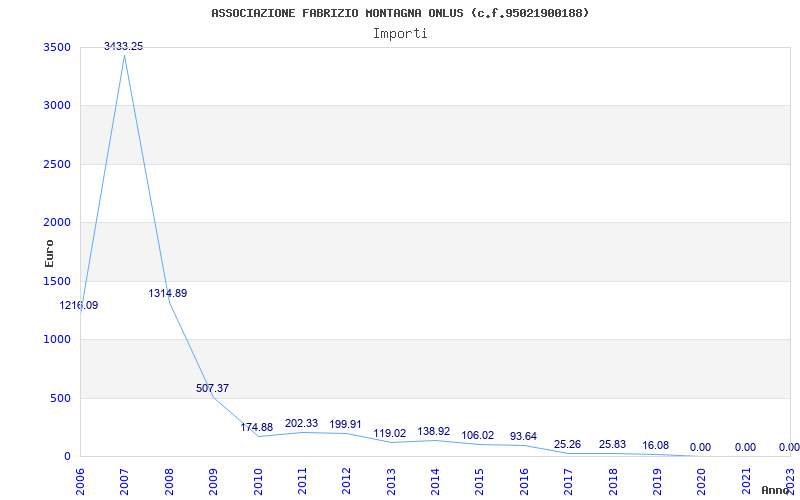Select the 2015 x-axis year label

pyautogui.click(x=479, y=481)
